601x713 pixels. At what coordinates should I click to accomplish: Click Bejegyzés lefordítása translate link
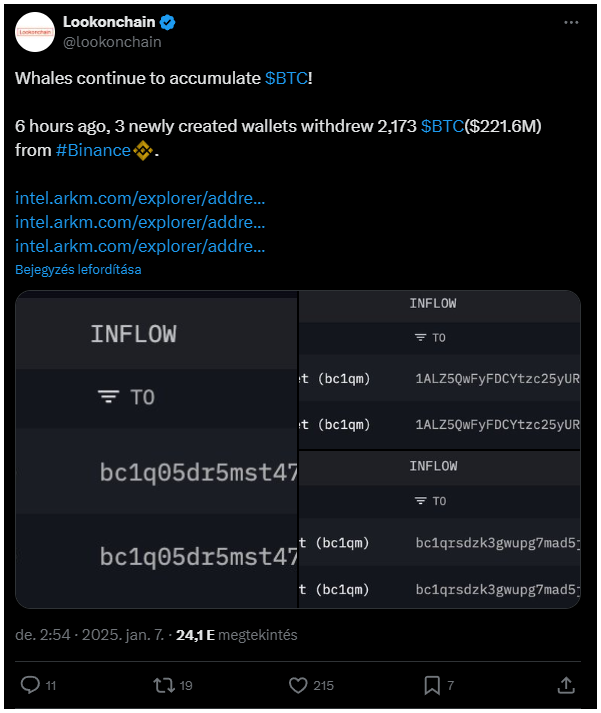click(x=78, y=270)
